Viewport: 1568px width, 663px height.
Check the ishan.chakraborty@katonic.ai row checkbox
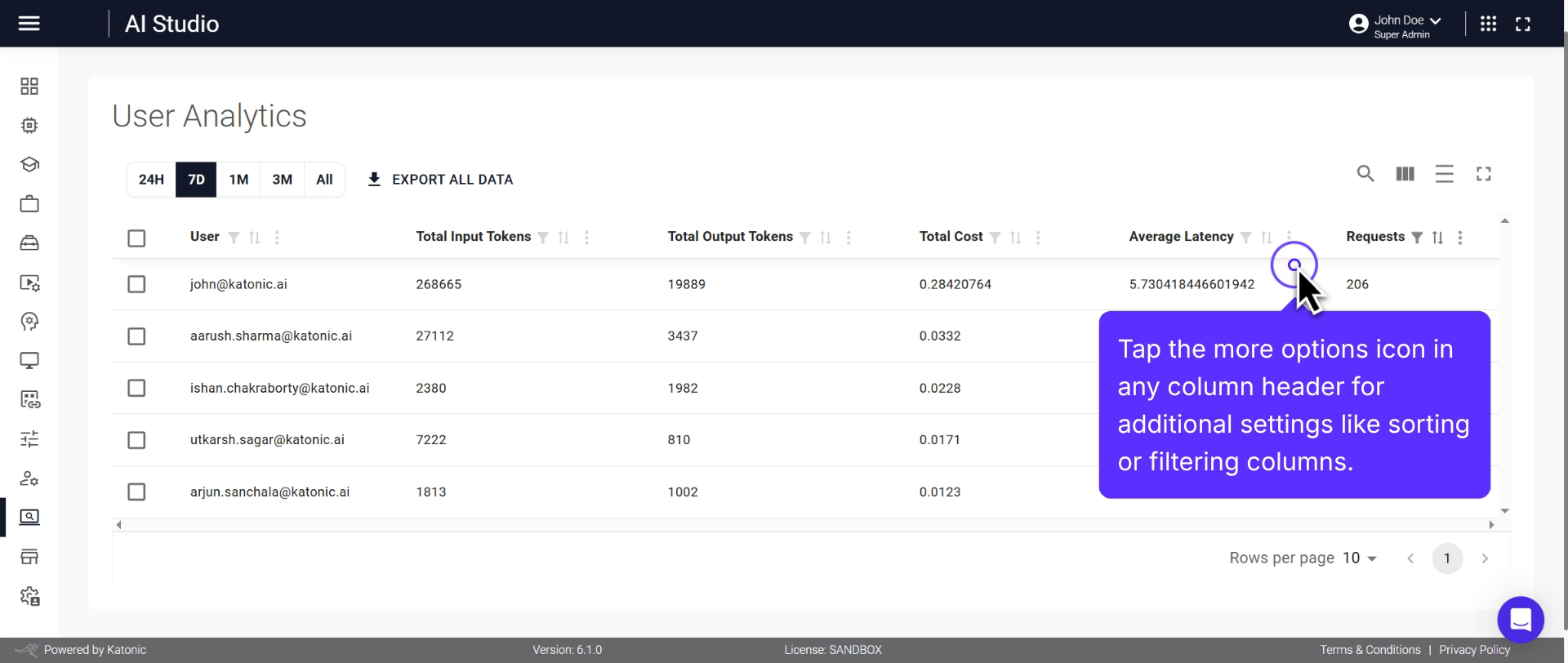[x=136, y=388]
